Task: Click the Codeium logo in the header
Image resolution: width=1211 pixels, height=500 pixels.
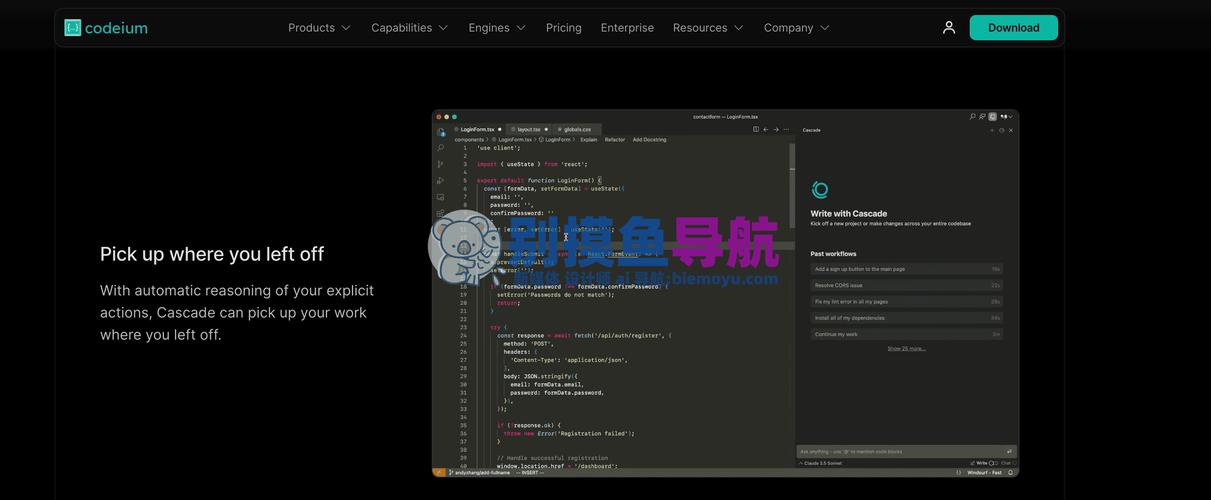Action: (x=106, y=28)
